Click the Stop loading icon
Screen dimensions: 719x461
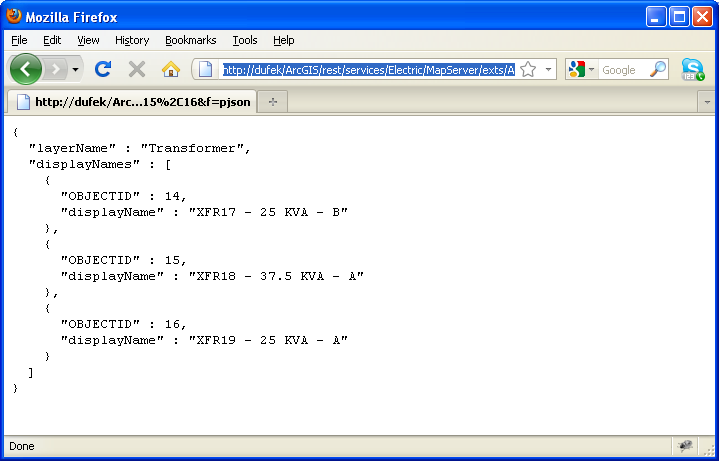tap(136, 69)
